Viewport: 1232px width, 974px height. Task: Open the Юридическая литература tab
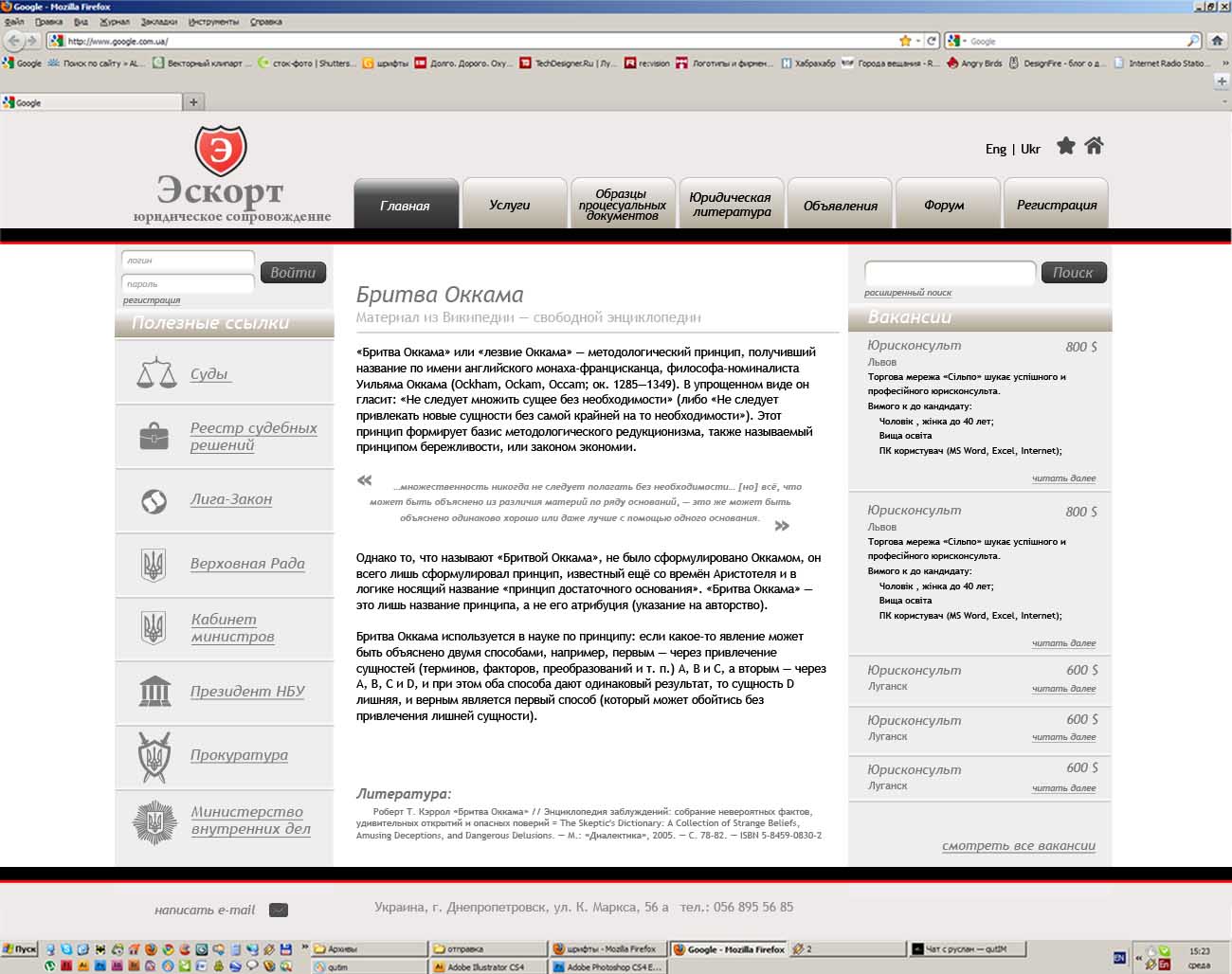click(x=731, y=205)
